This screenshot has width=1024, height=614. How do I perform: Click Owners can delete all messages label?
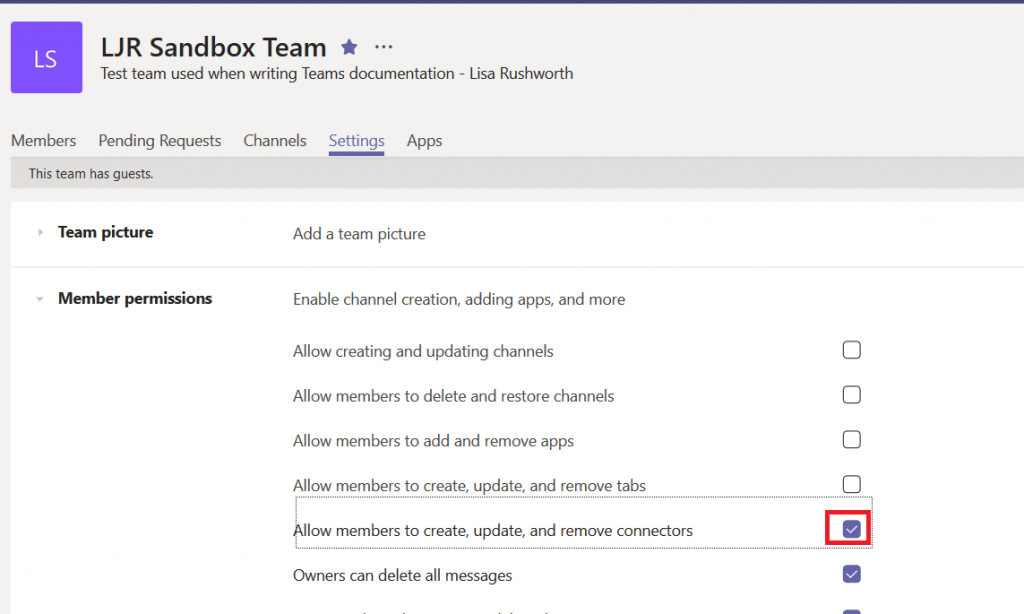[x=403, y=575]
